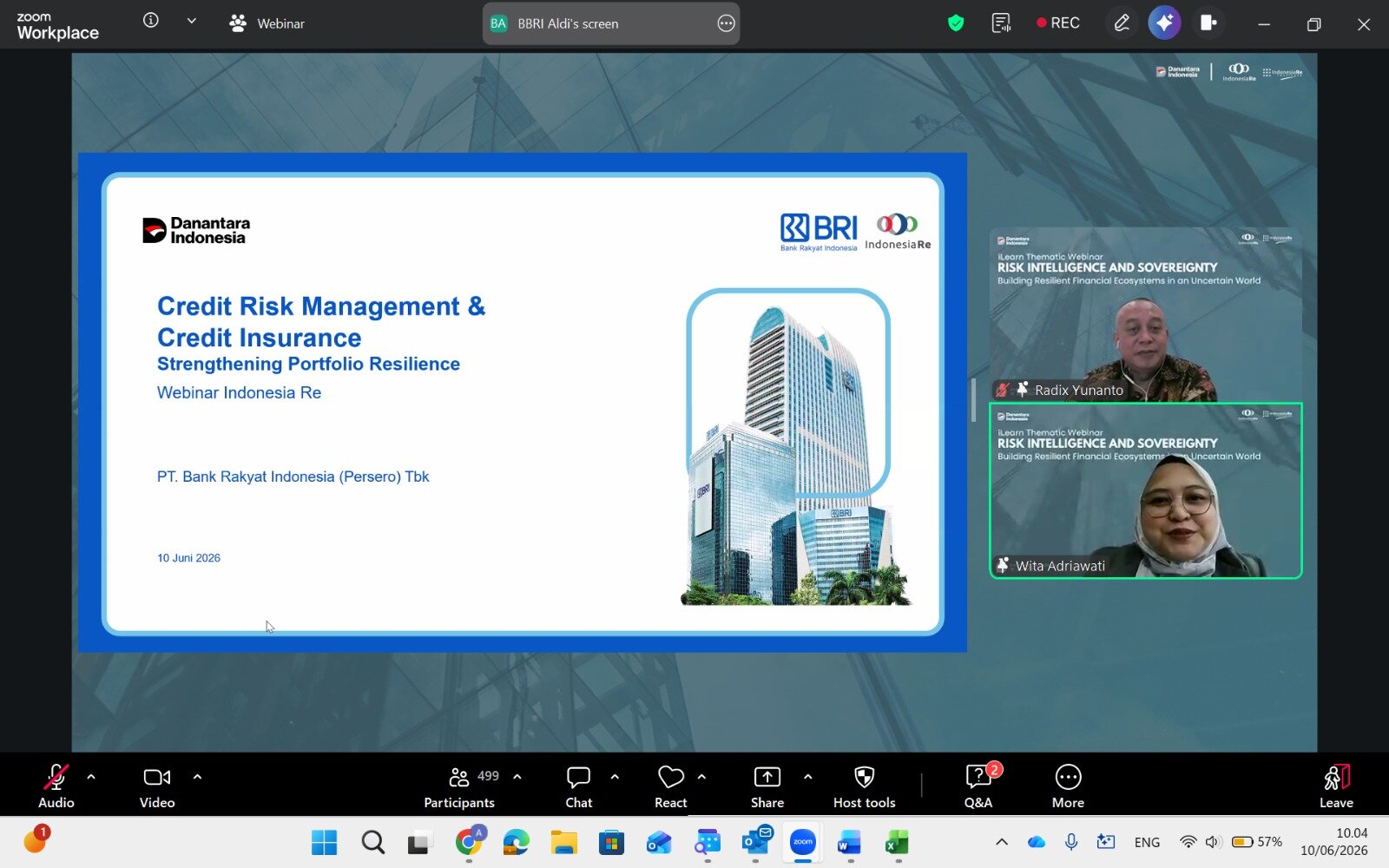Image resolution: width=1389 pixels, height=868 pixels.
Task: Restore down the Zoom window
Action: [1314, 24]
